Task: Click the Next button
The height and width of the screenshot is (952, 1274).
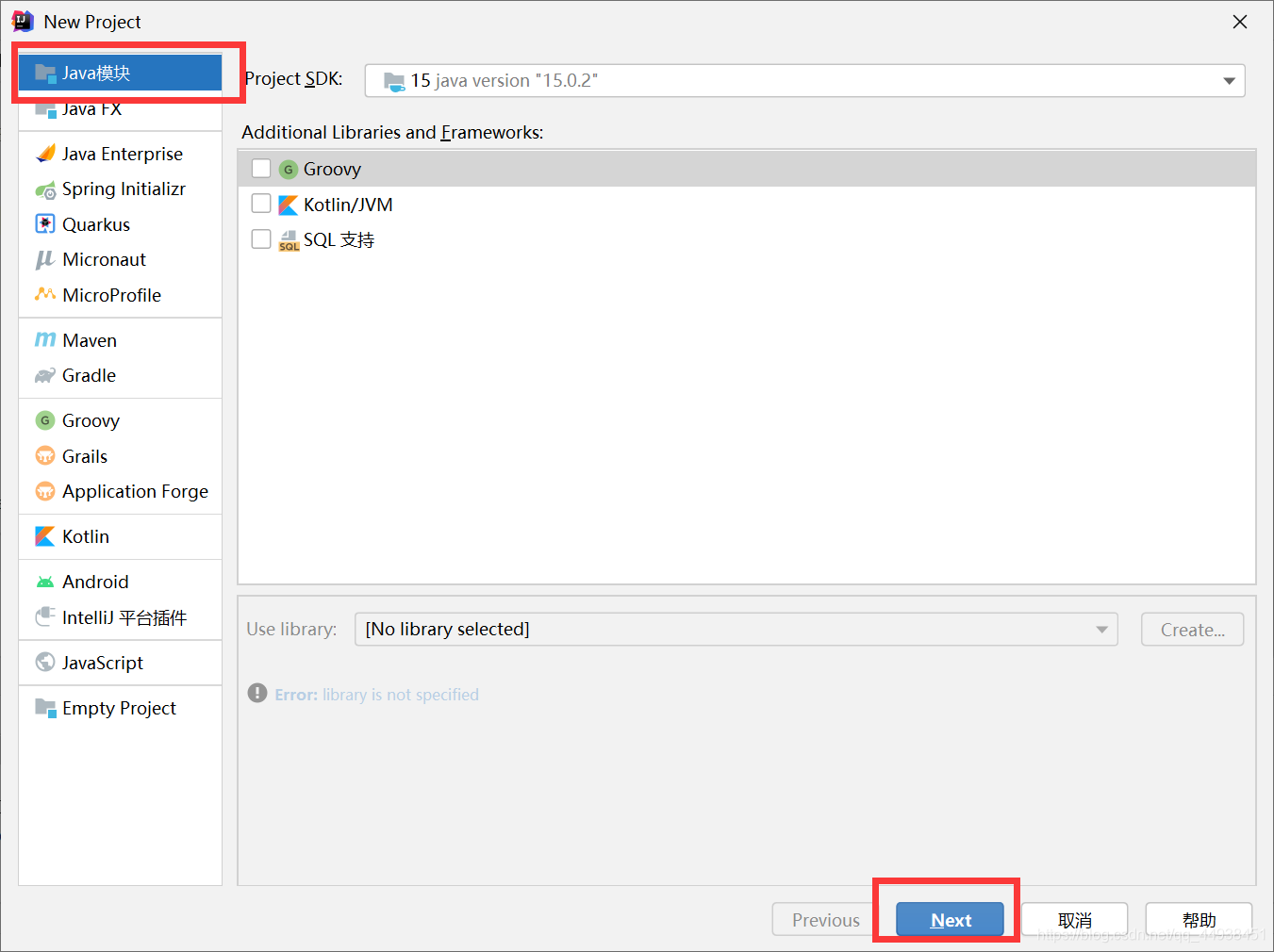Action: (x=950, y=920)
